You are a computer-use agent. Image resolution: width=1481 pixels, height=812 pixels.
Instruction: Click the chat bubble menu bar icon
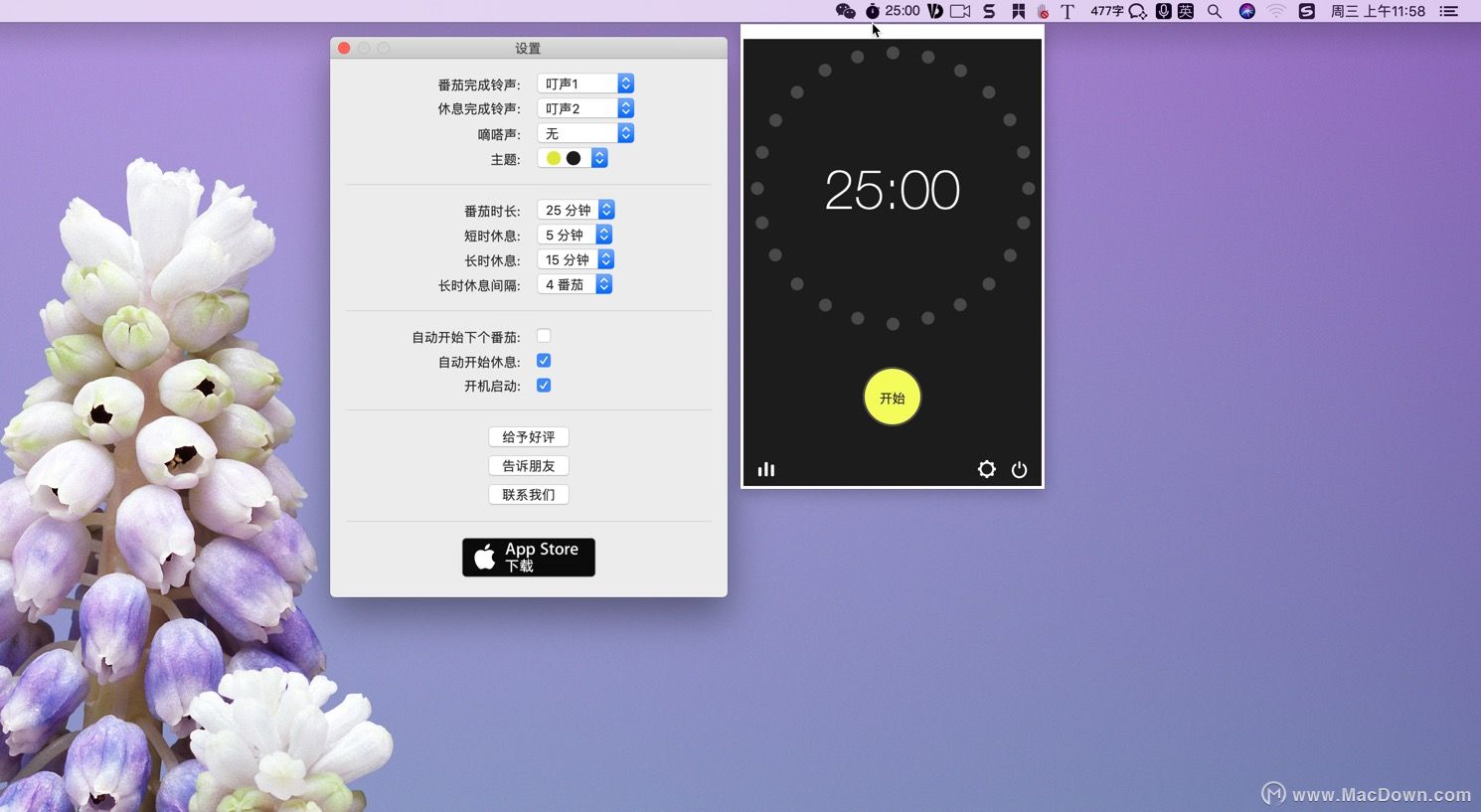pos(1138,11)
